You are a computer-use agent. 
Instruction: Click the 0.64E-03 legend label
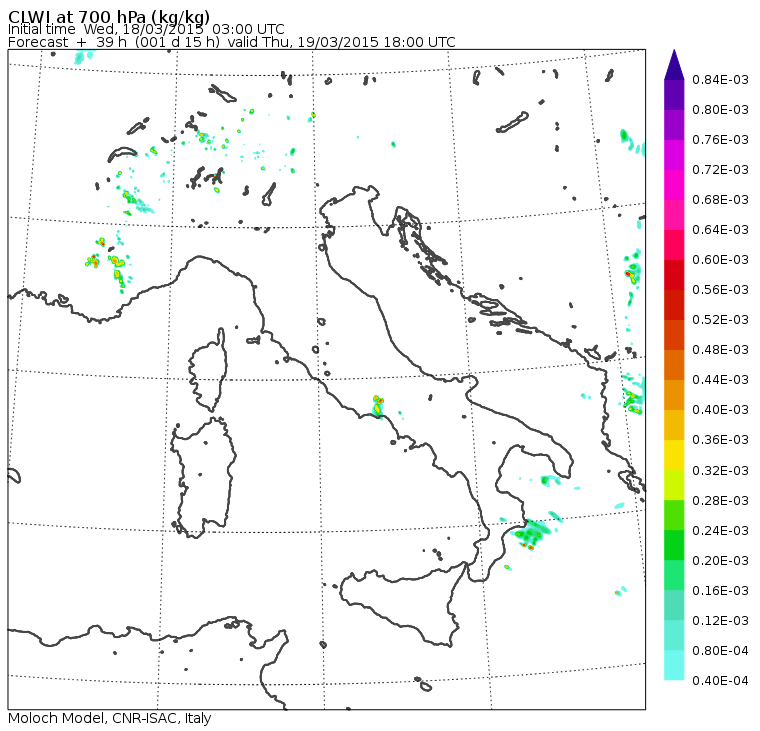[720, 230]
